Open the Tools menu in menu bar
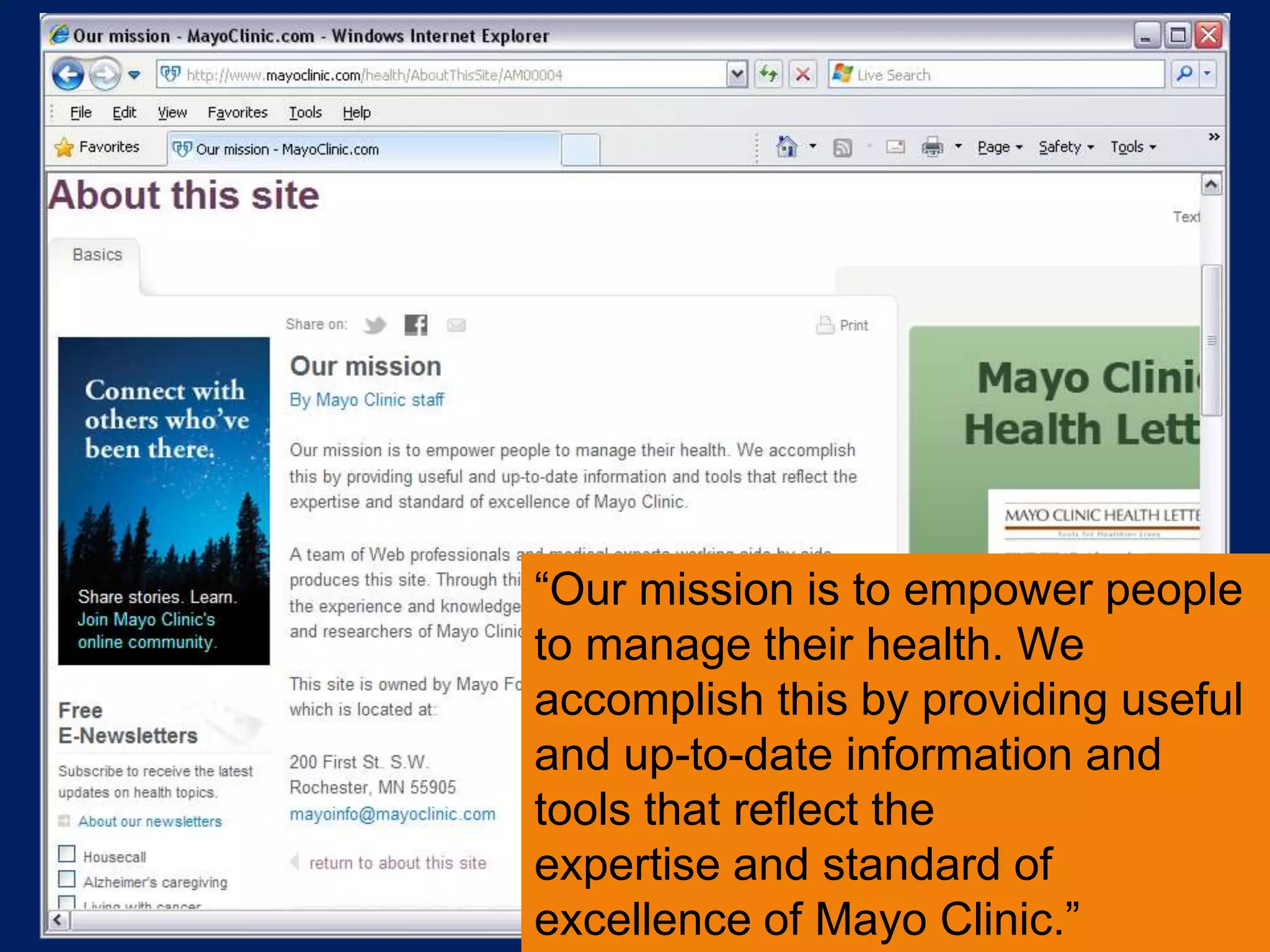The image size is (1270, 952). (x=305, y=112)
